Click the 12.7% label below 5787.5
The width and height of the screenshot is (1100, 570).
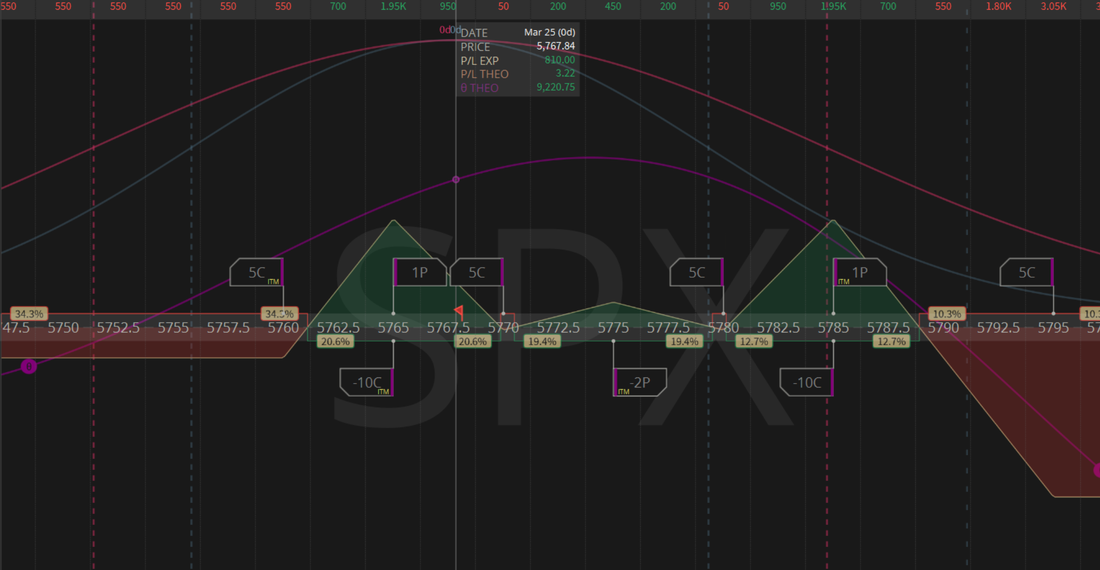891,341
